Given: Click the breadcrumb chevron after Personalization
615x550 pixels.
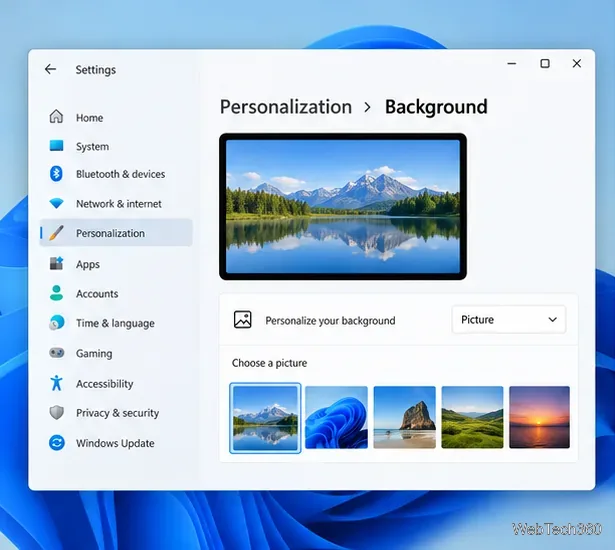Looking at the screenshot, I should (x=367, y=107).
